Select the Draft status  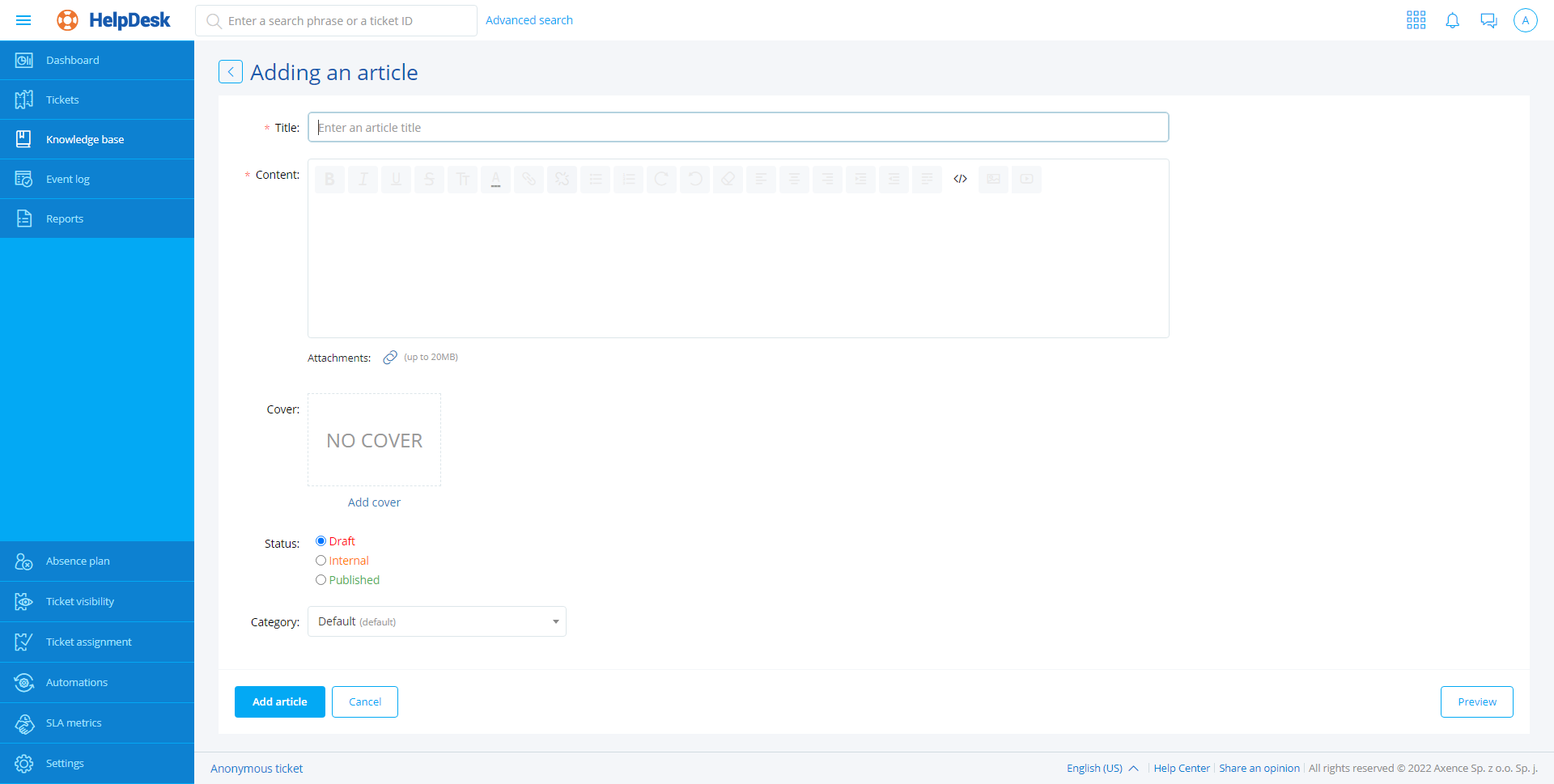321,541
